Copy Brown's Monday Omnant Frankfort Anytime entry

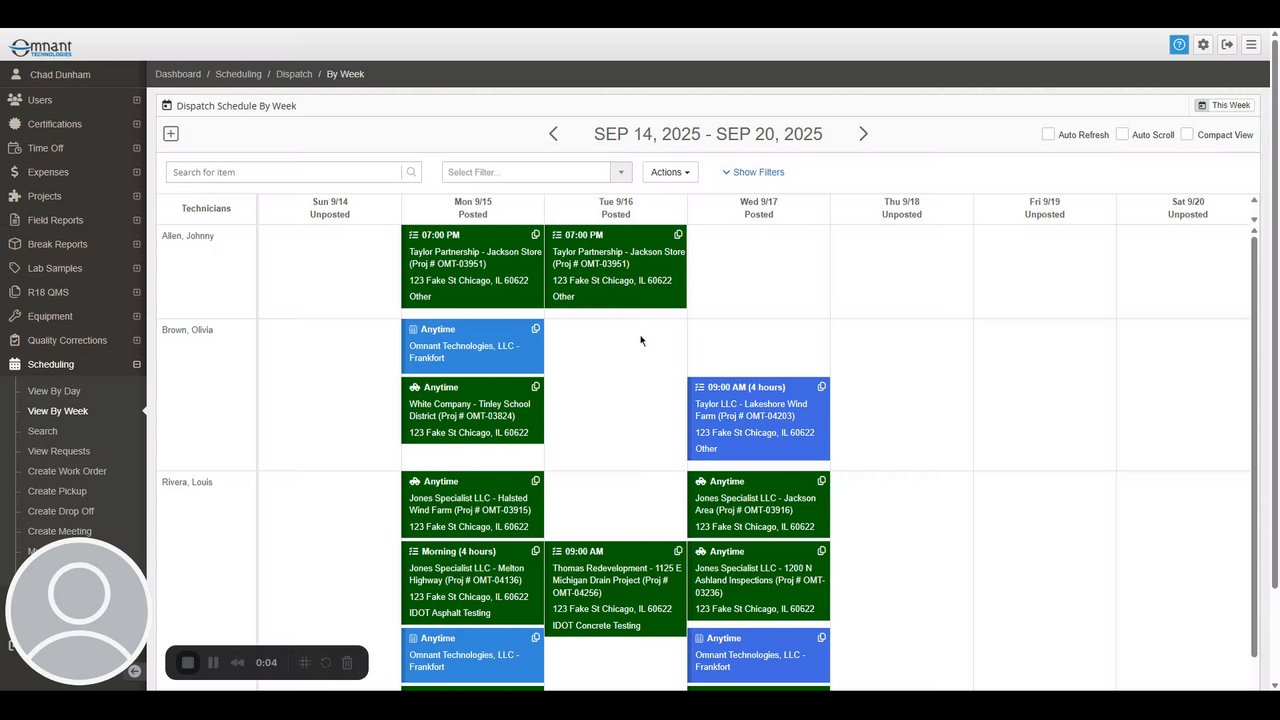535,329
